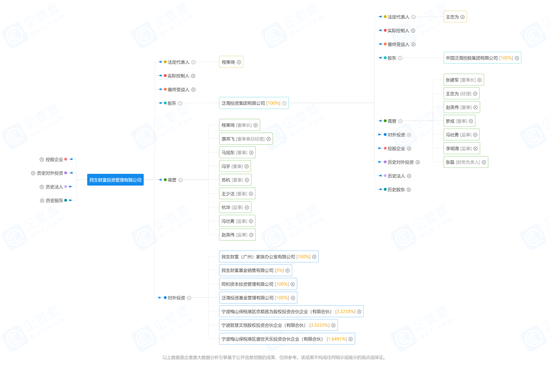This screenshot has width=550, height=366.
Task: Expand 民生财富's 最终受益人 branch circle icon
Action: point(193,89)
